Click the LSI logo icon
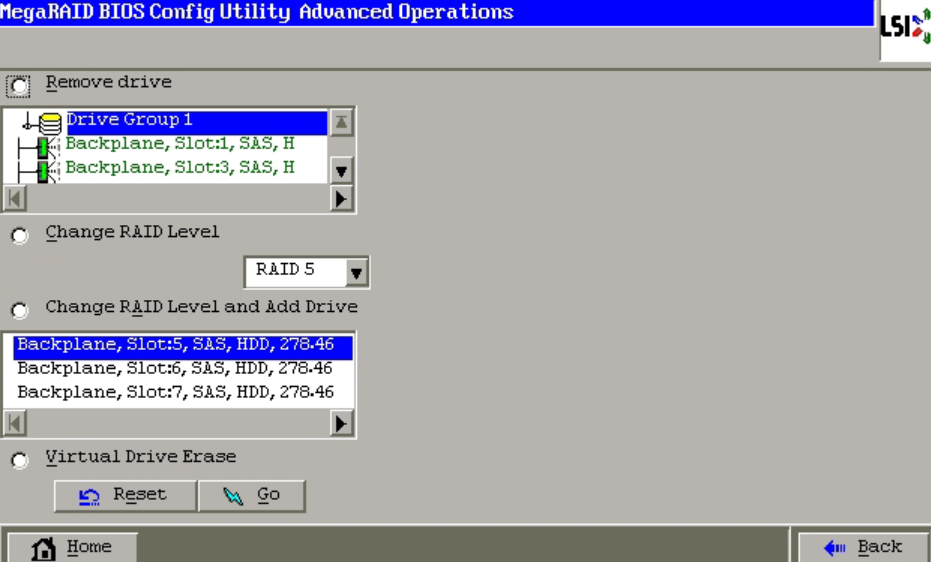 (x=905, y=27)
